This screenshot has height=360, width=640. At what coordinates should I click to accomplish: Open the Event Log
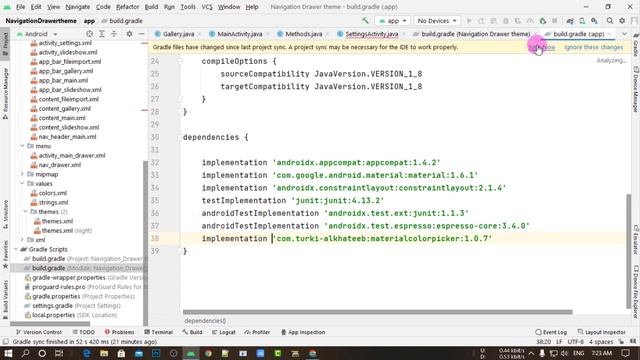[x=551, y=332]
